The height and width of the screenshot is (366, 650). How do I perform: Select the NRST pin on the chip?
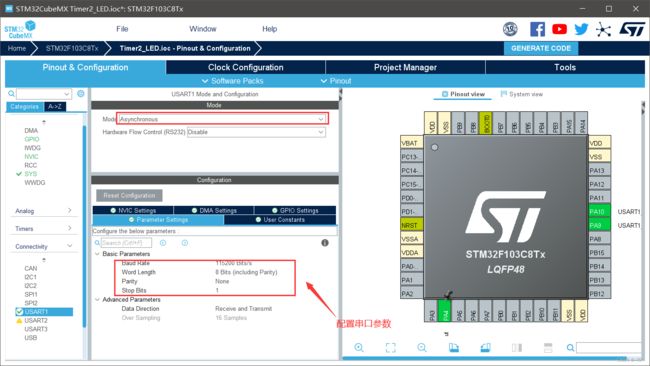[x=412, y=225]
